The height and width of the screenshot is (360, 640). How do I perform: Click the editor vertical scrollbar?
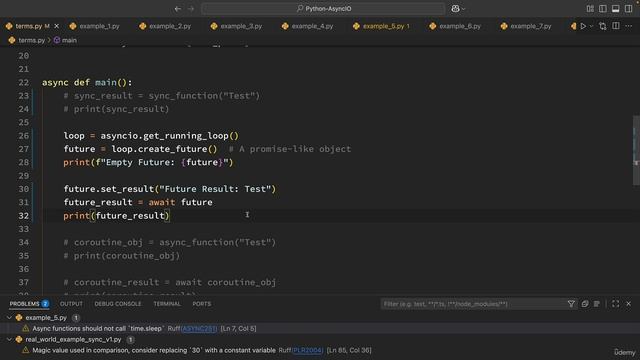[636, 151]
